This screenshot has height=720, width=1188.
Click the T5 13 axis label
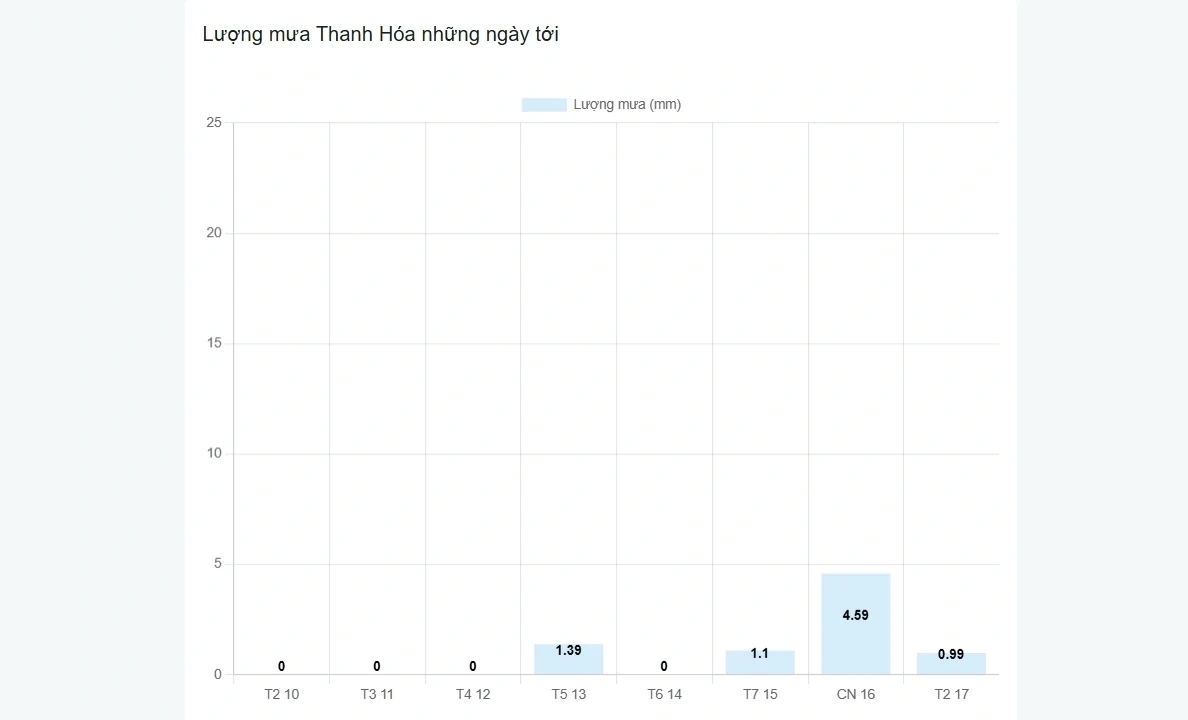568,694
